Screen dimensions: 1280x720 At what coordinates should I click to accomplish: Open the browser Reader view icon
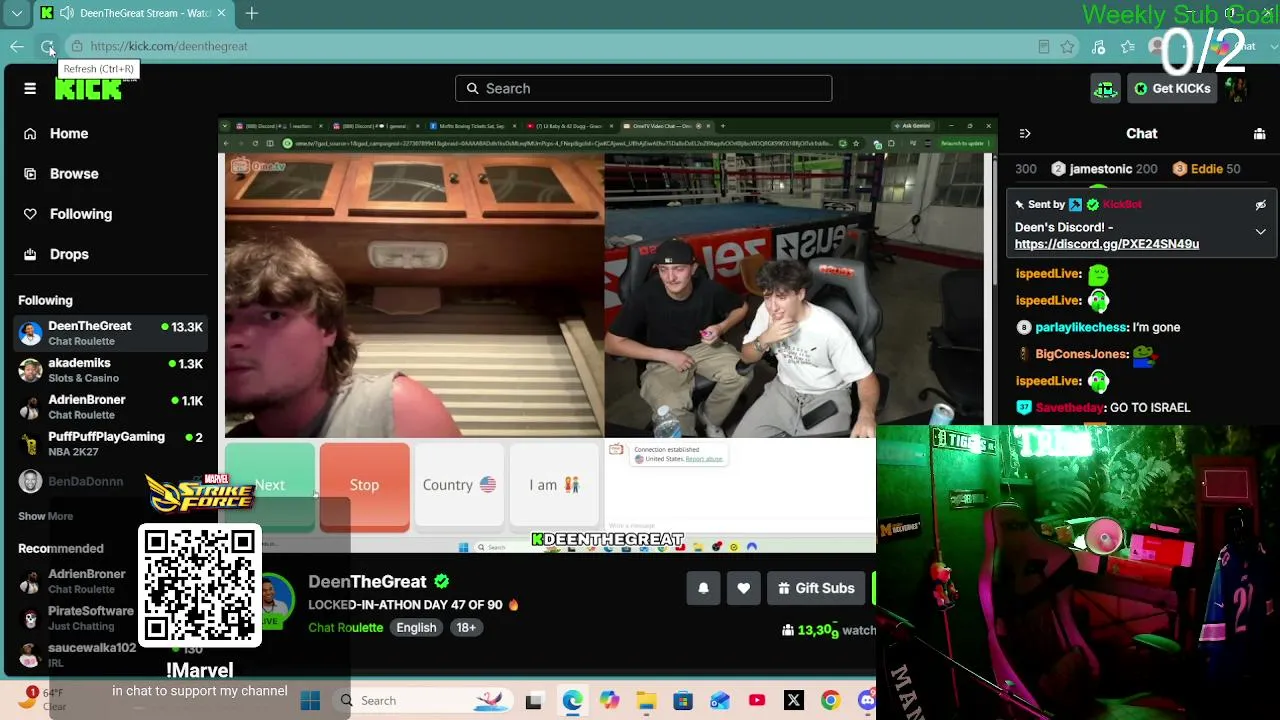point(1043,46)
